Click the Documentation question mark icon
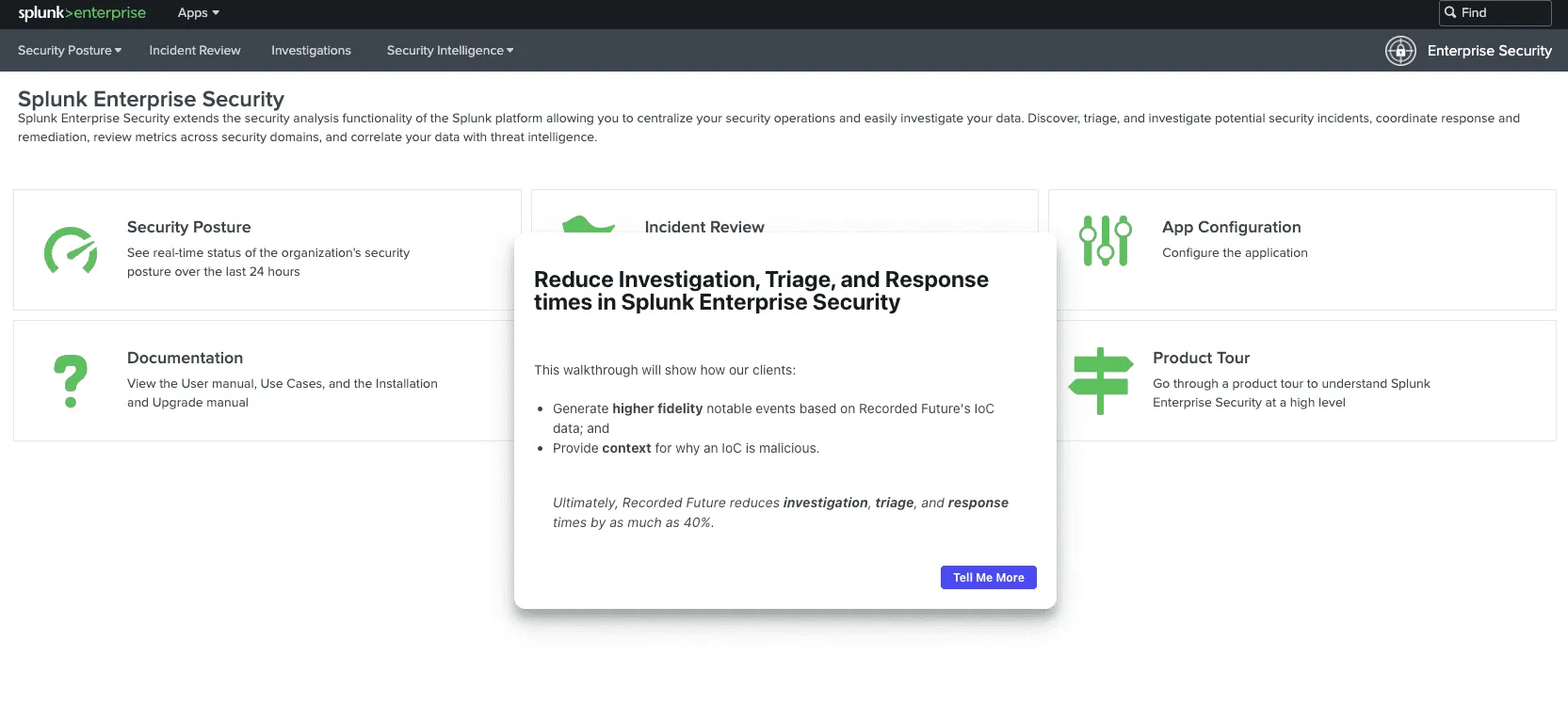This screenshot has width=1568, height=720. (71, 381)
